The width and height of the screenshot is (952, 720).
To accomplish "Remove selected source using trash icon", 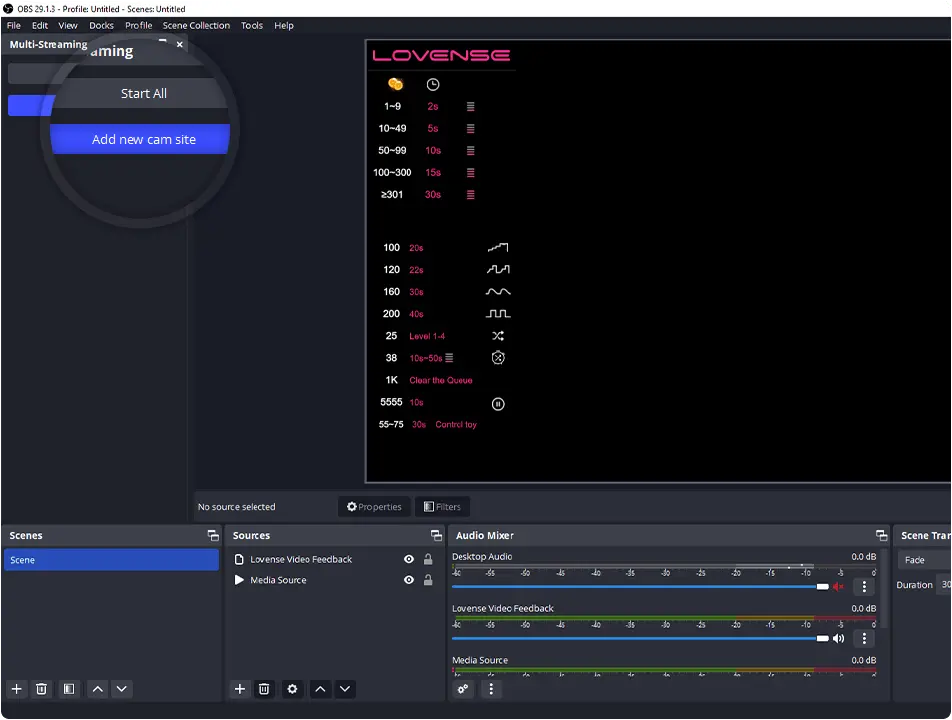I will point(264,689).
